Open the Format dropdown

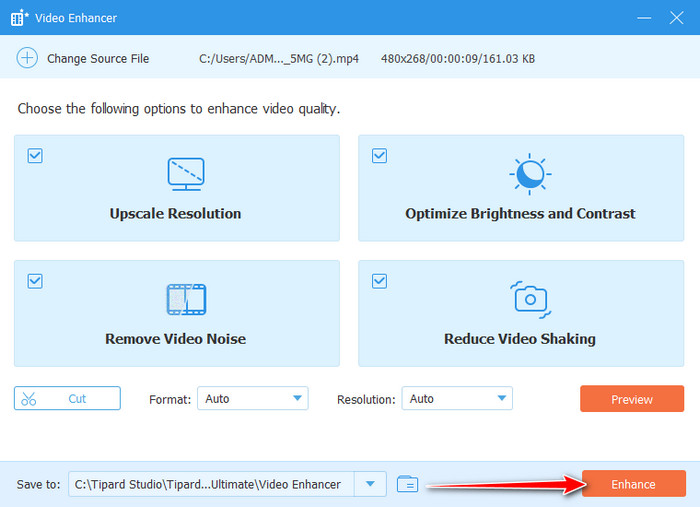point(253,398)
